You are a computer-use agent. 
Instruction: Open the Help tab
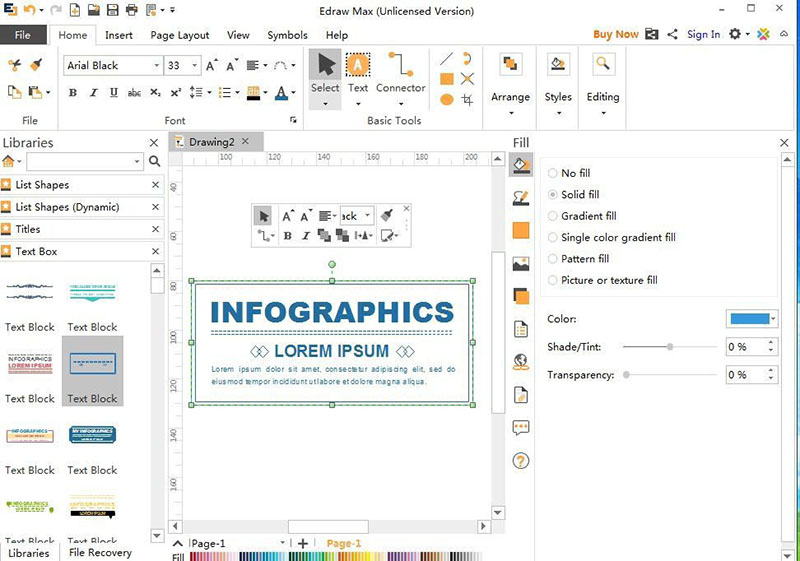point(337,35)
